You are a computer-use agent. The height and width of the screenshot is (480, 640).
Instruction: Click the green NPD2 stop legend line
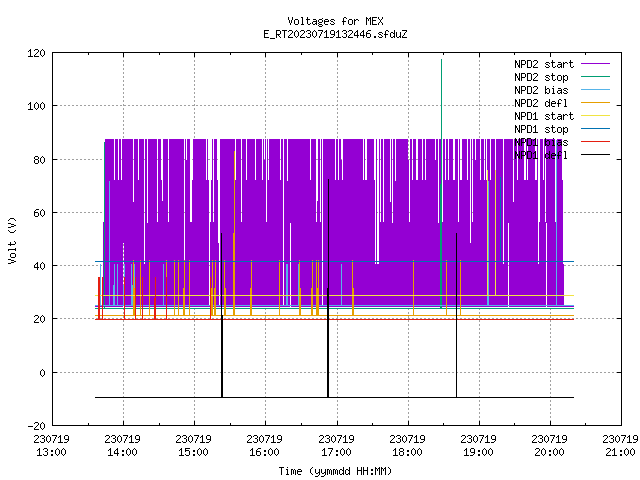(595, 77)
